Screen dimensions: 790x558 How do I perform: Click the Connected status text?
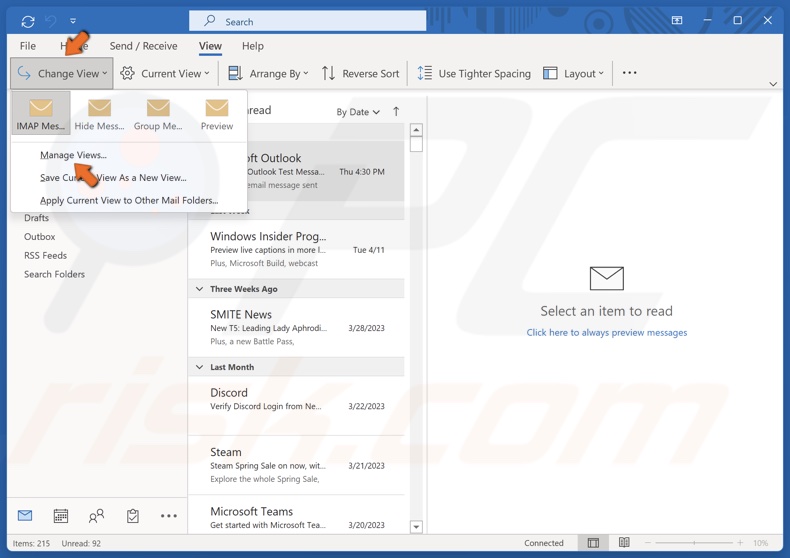pos(544,543)
